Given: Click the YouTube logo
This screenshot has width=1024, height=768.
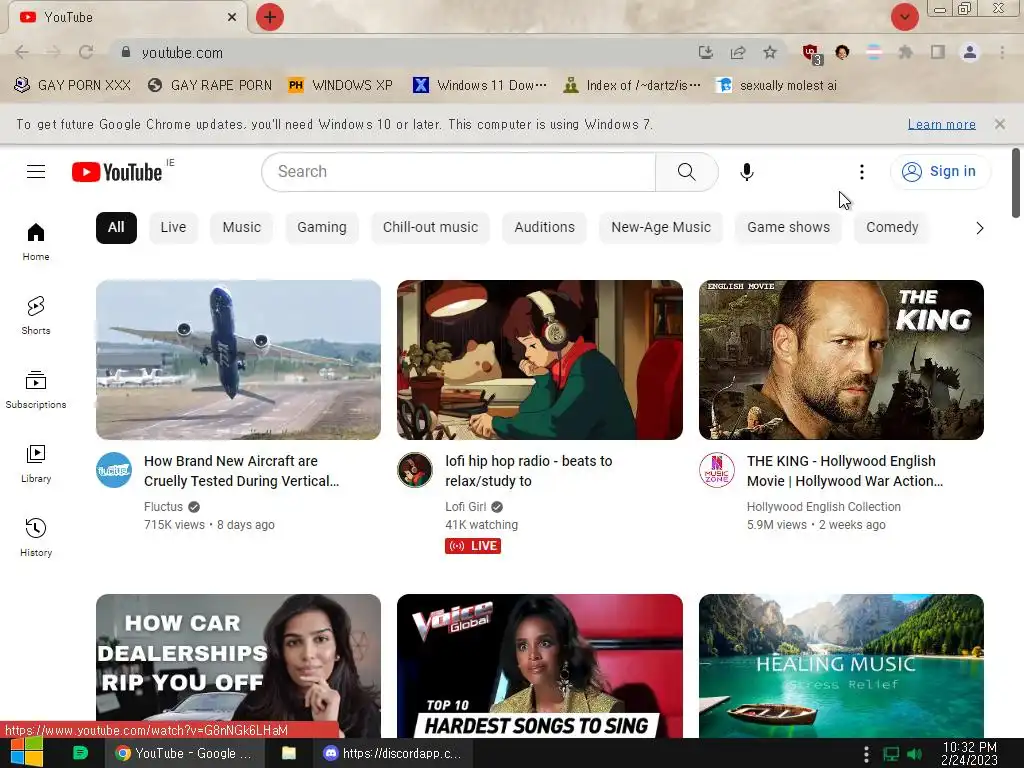Looking at the screenshot, I should [117, 172].
